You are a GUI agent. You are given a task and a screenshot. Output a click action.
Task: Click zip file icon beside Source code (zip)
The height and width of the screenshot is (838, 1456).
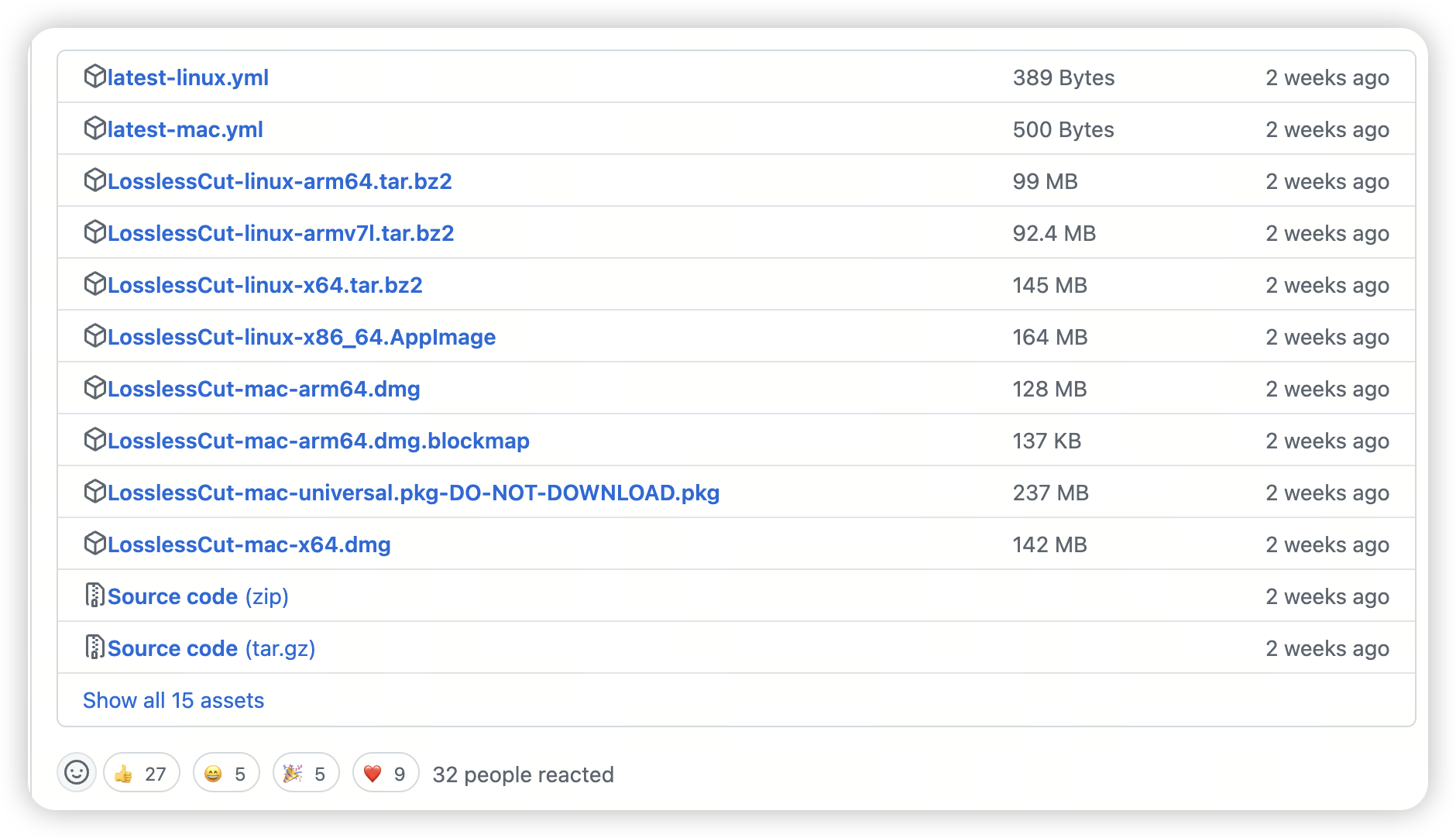94,596
